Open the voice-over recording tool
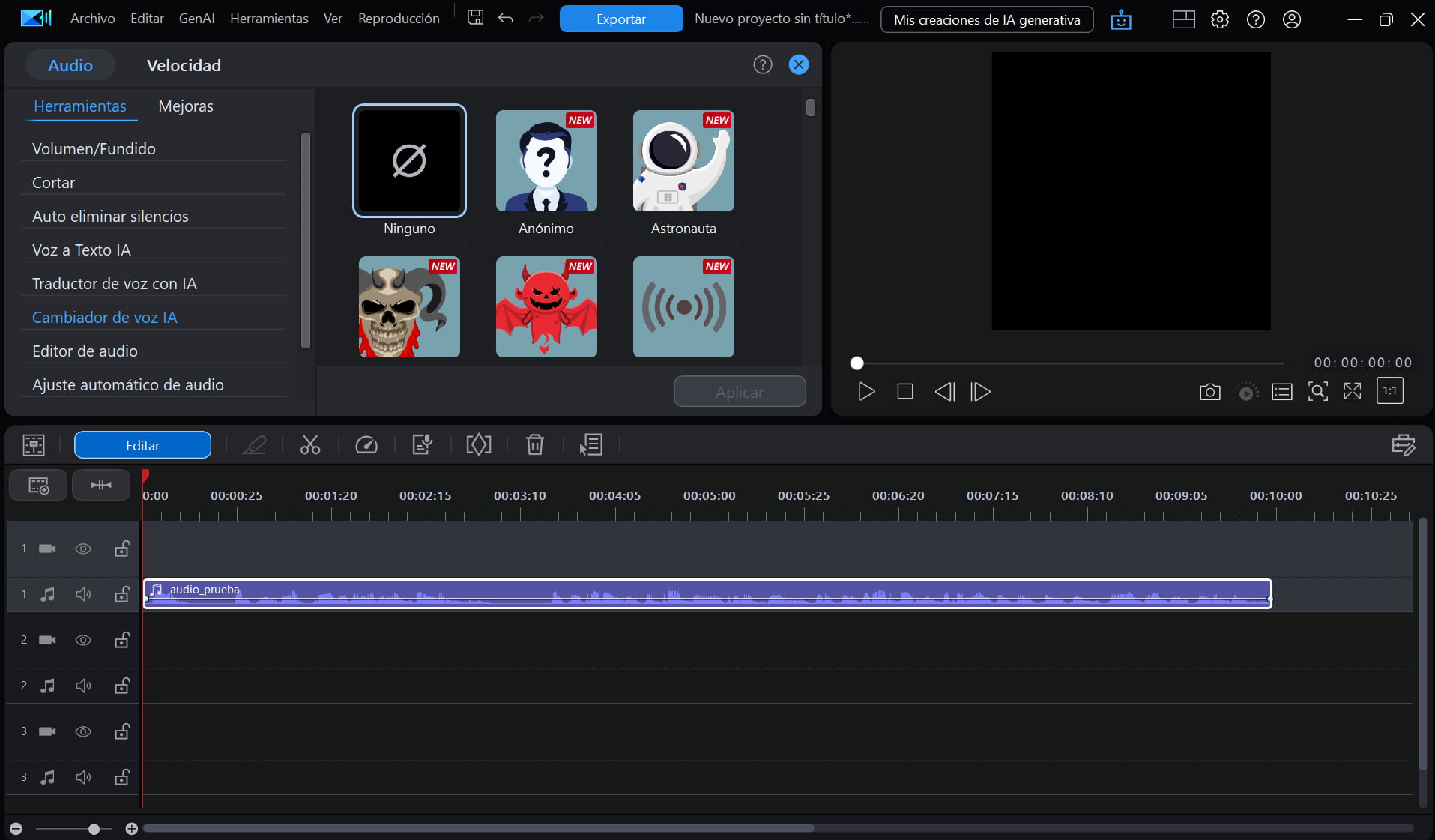Image resolution: width=1435 pixels, height=840 pixels. pyautogui.click(x=423, y=445)
